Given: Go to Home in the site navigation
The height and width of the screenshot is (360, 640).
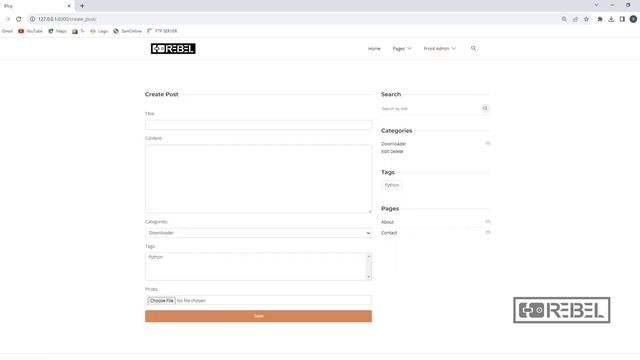Looking at the screenshot, I should pos(374,49).
